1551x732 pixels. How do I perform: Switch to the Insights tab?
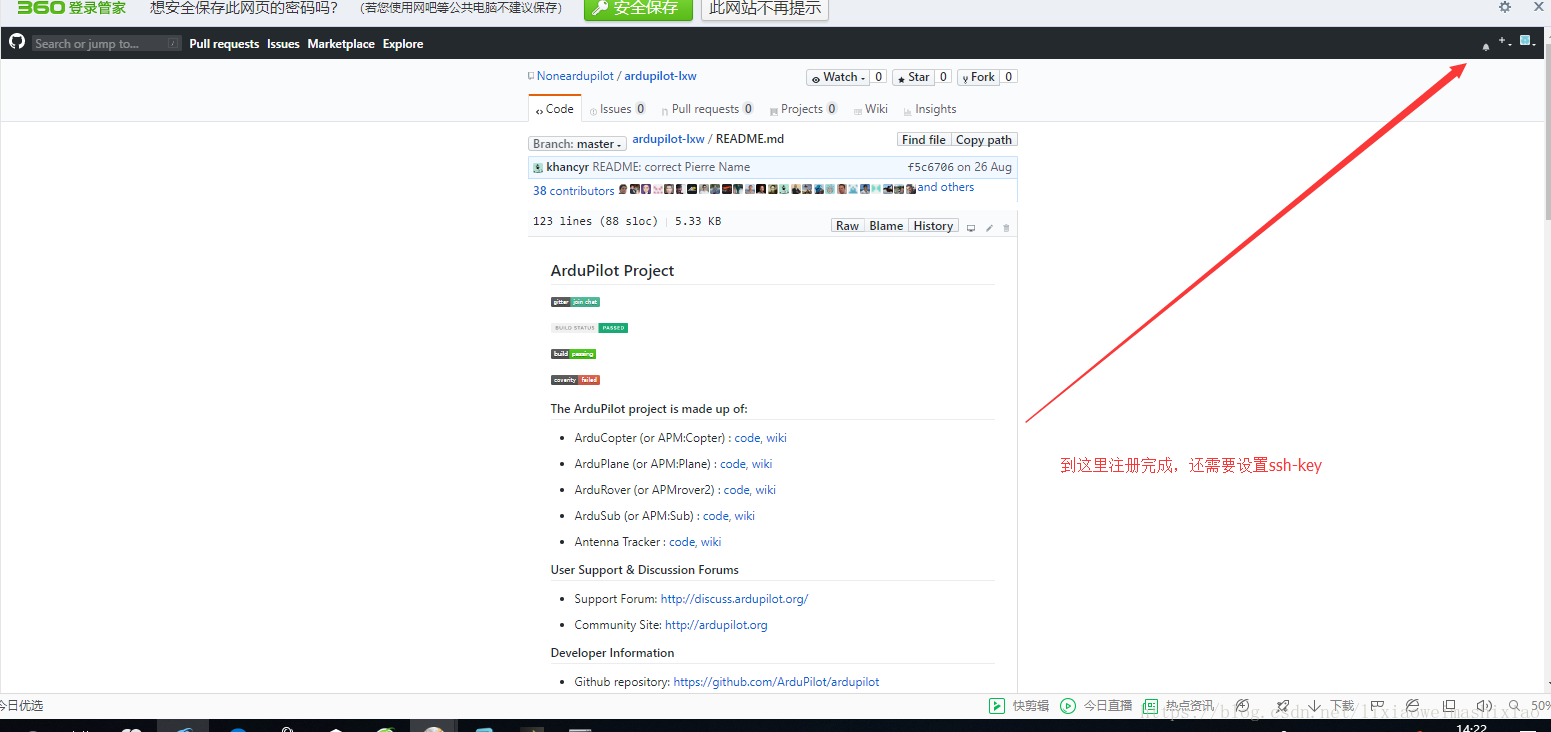pyautogui.click(x=929, y=109)
